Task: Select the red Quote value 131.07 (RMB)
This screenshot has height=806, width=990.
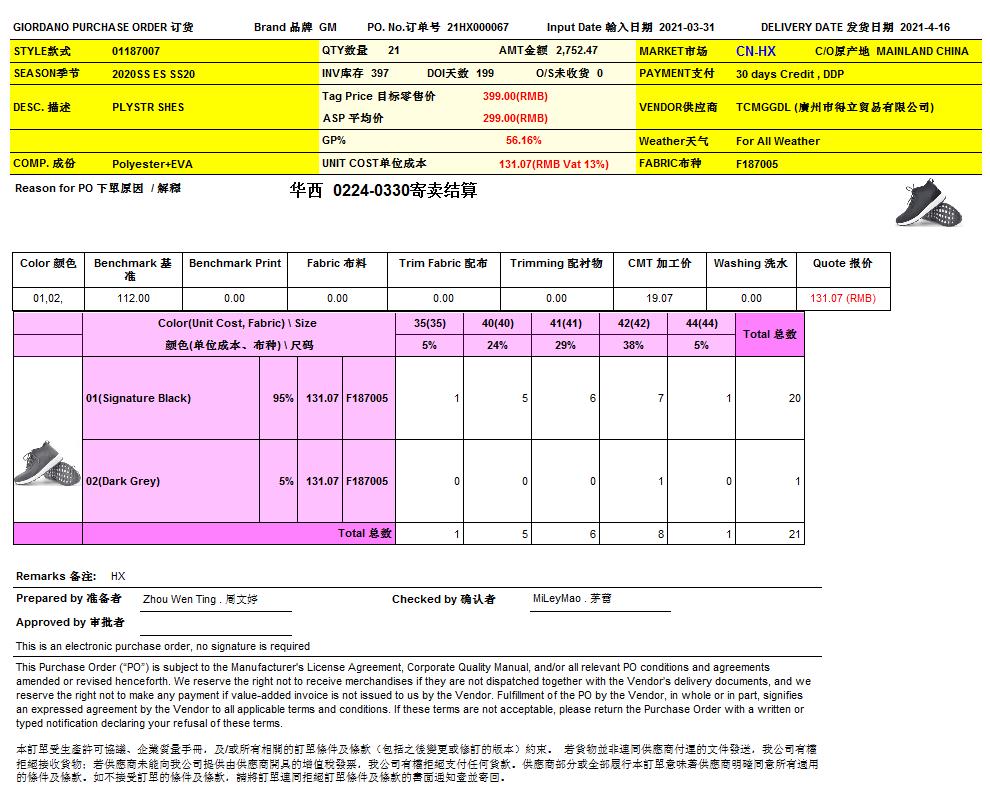Action: click(x=842, y=298)
